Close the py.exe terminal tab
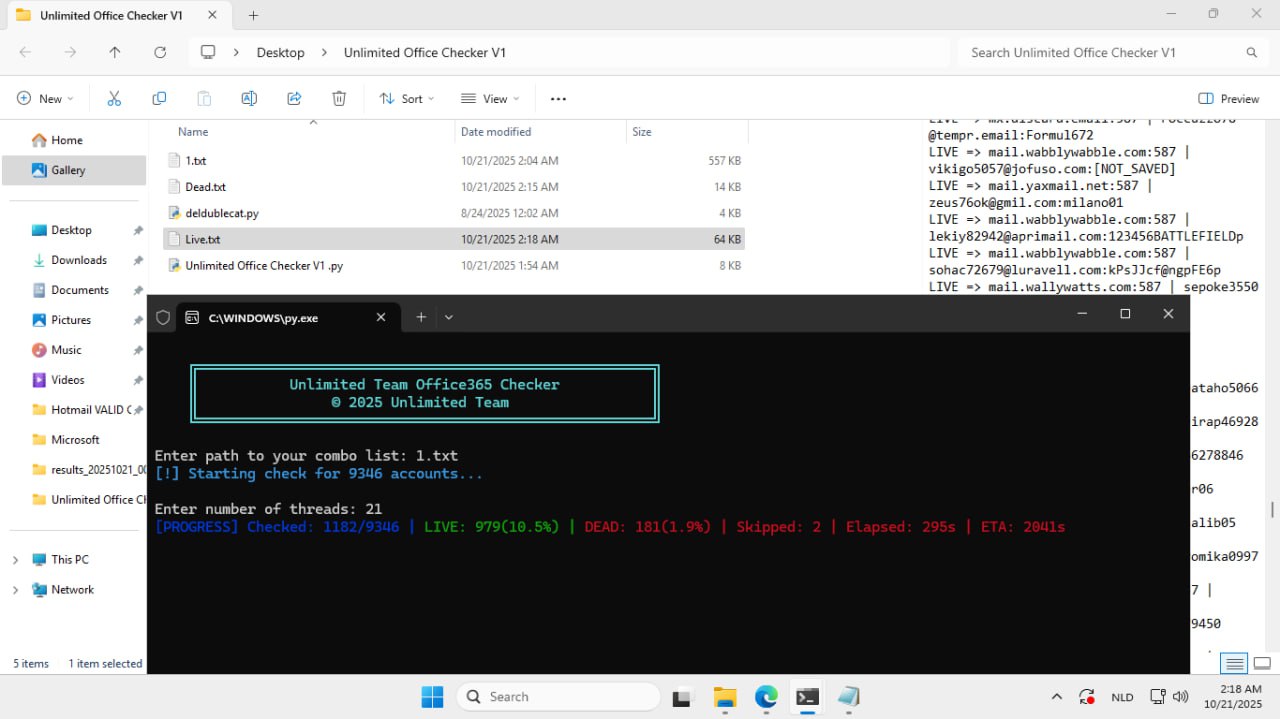This screenshot has height=719, width=1280. (381, 316)
